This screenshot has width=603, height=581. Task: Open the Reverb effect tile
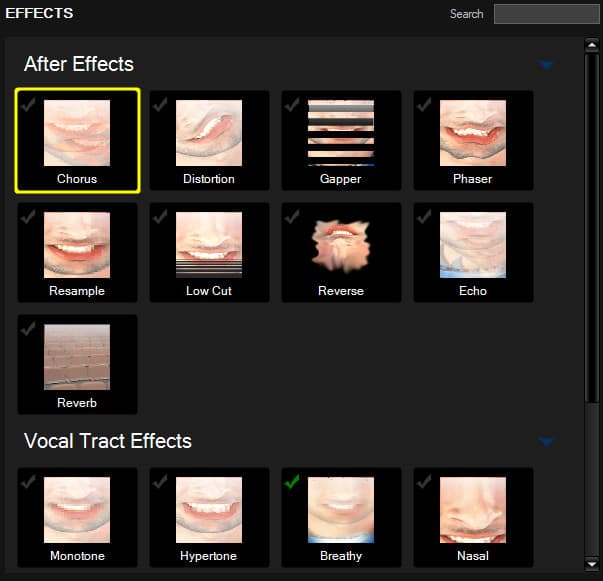[77, 357]
